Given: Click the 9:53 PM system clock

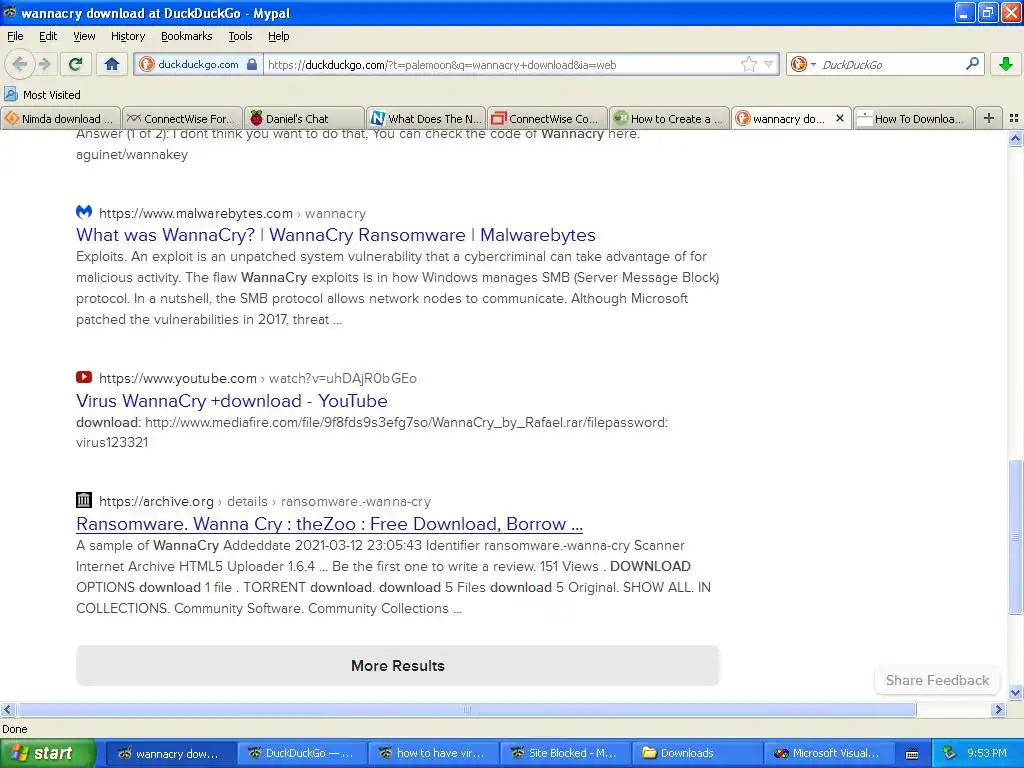Looking at the screenshot, I should (987, 753).
